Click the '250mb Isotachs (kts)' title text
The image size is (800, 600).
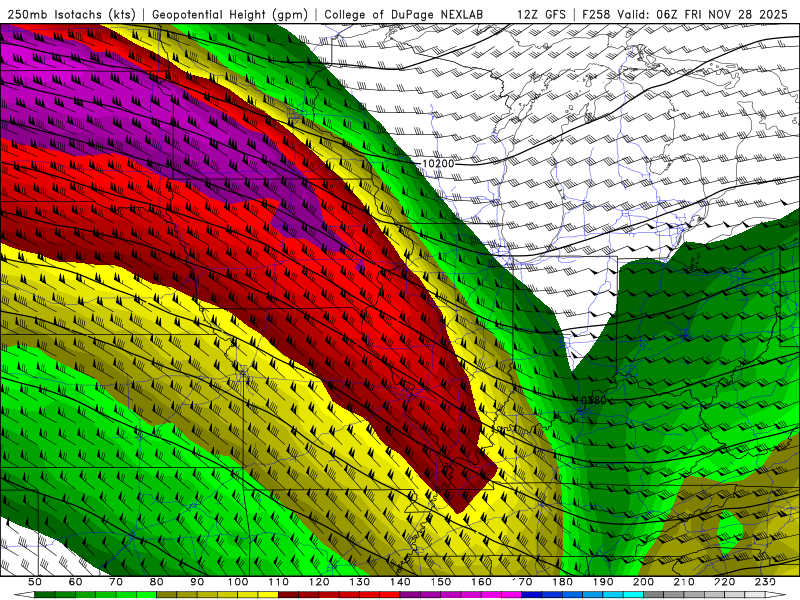click(71, 14)
